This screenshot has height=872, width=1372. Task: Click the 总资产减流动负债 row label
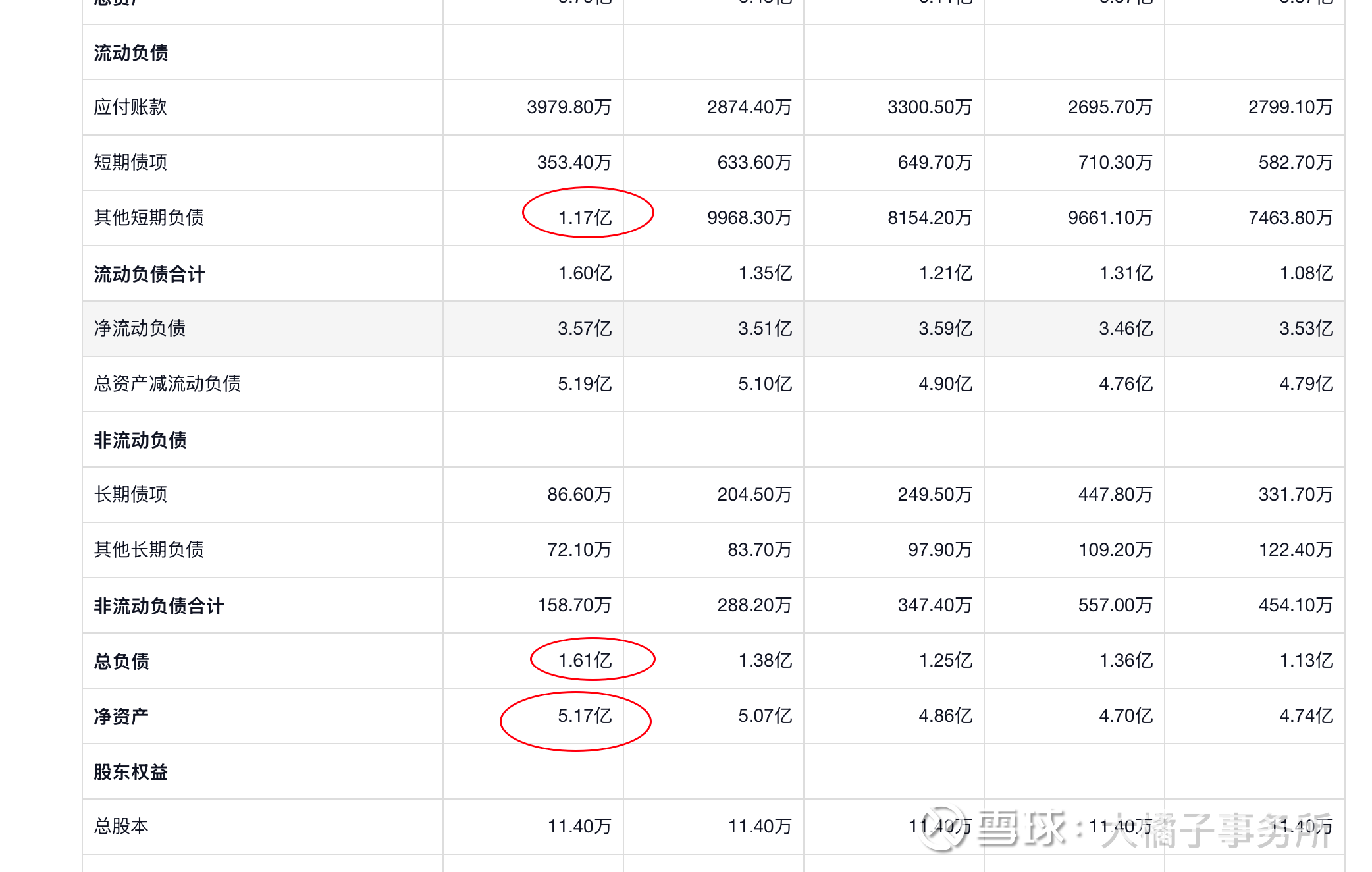167,383
